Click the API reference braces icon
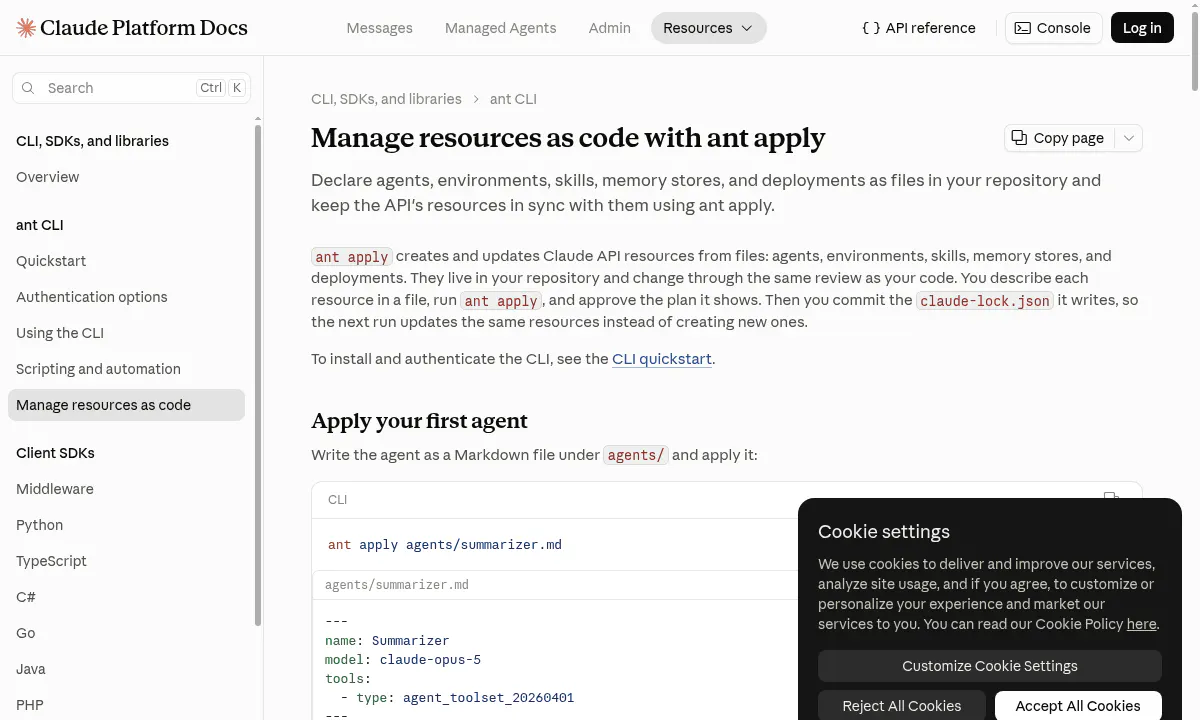The height and width of the screenshot is (720, 1200). [871, 28]
